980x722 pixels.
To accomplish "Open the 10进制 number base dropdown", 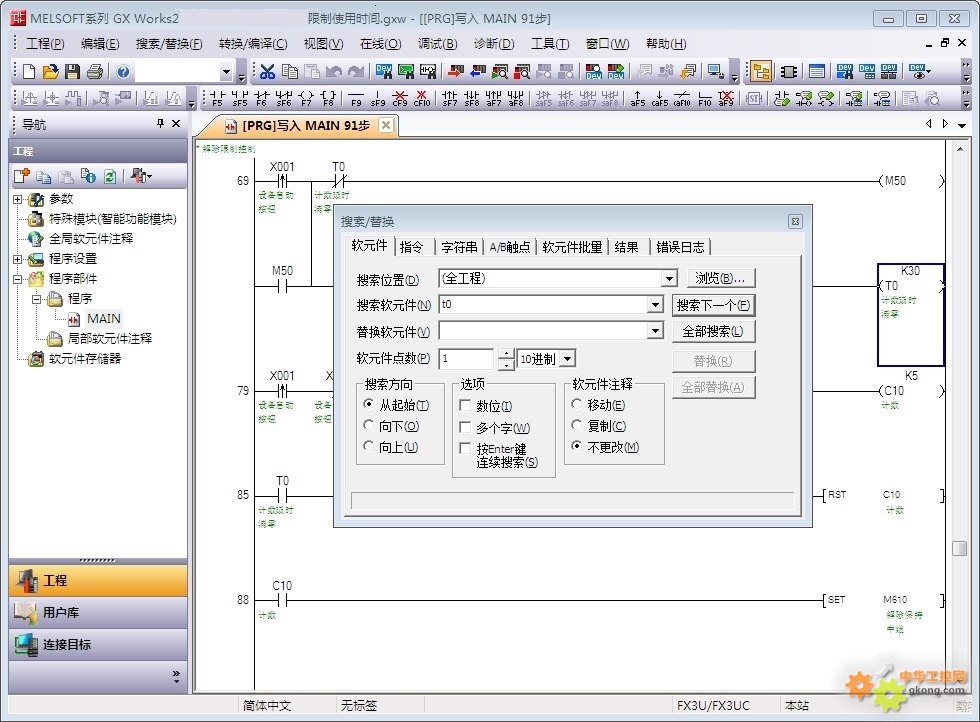I will 568,359.
